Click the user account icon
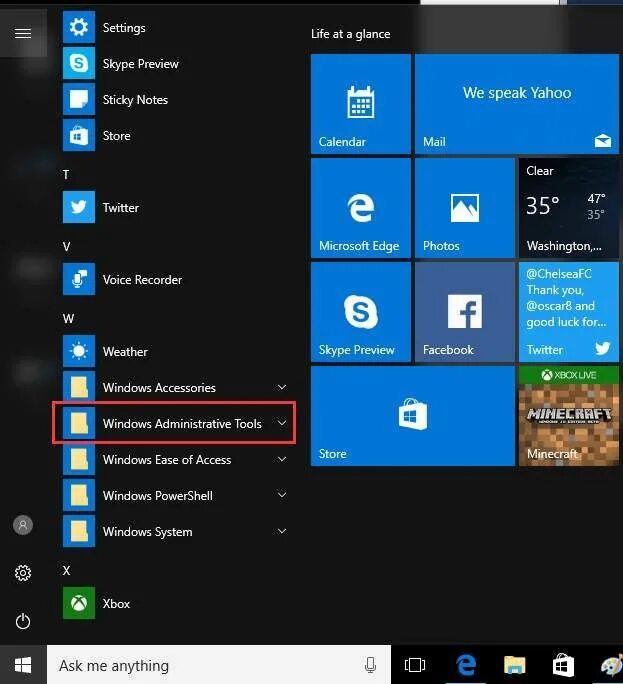Image resolution: width=623 pixels, height=684 pixels. click(23, 525)
